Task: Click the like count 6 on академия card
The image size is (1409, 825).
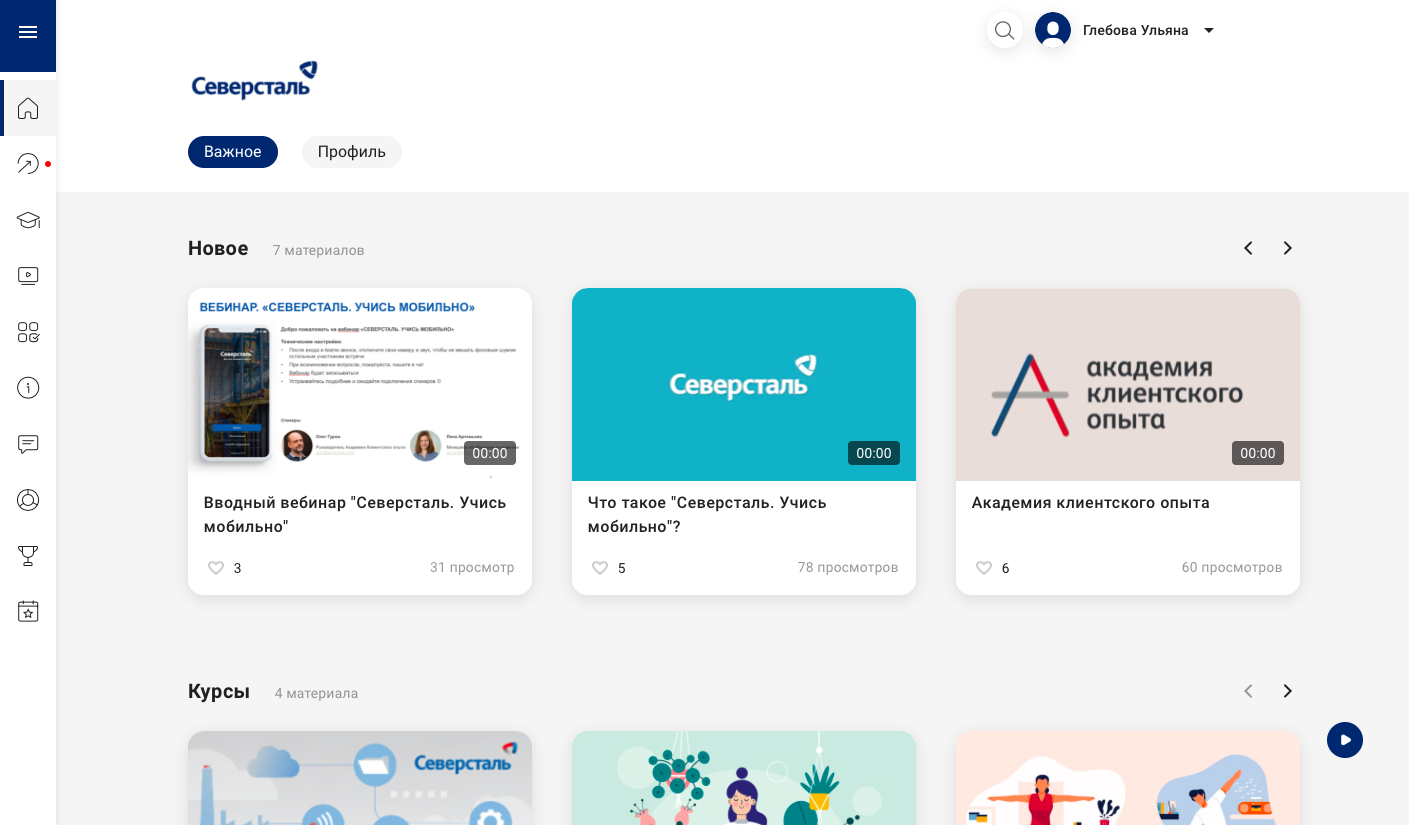Action: pyautogui.click(x=1006, y=568)
